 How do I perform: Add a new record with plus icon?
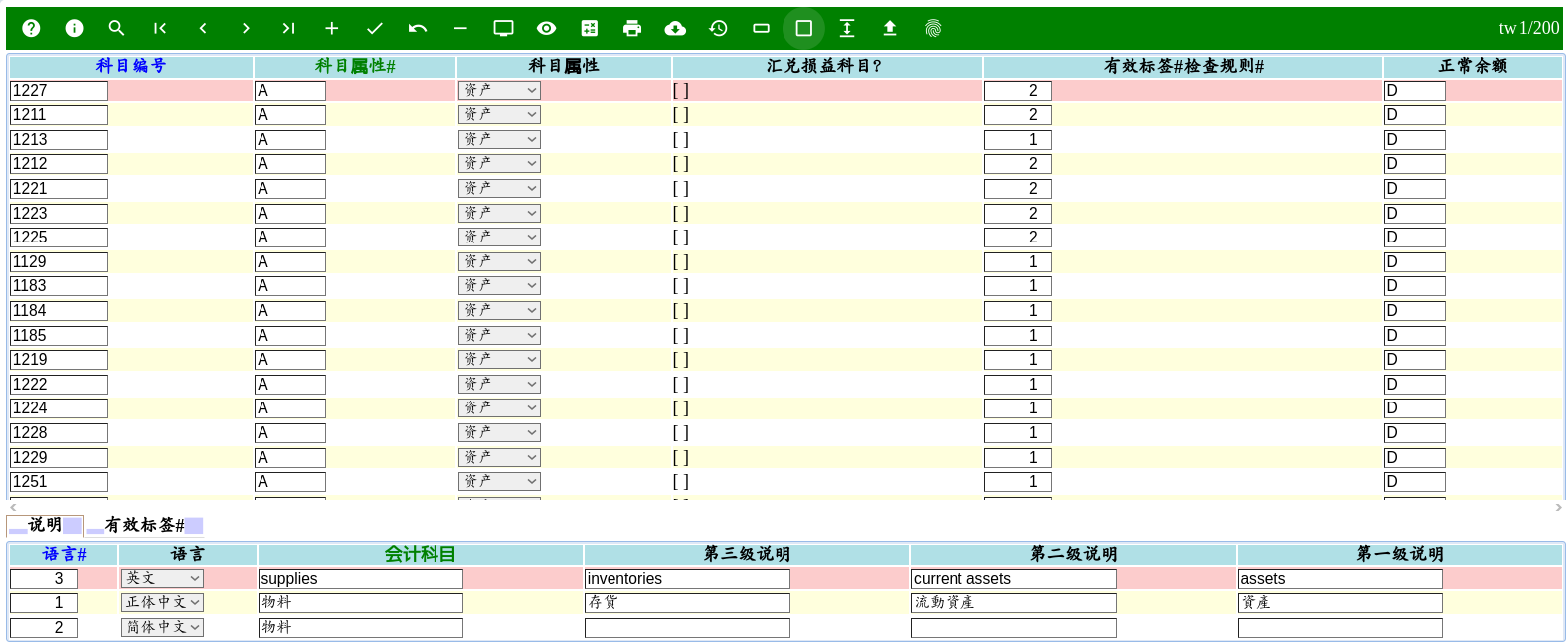click(x=331, y=28)
